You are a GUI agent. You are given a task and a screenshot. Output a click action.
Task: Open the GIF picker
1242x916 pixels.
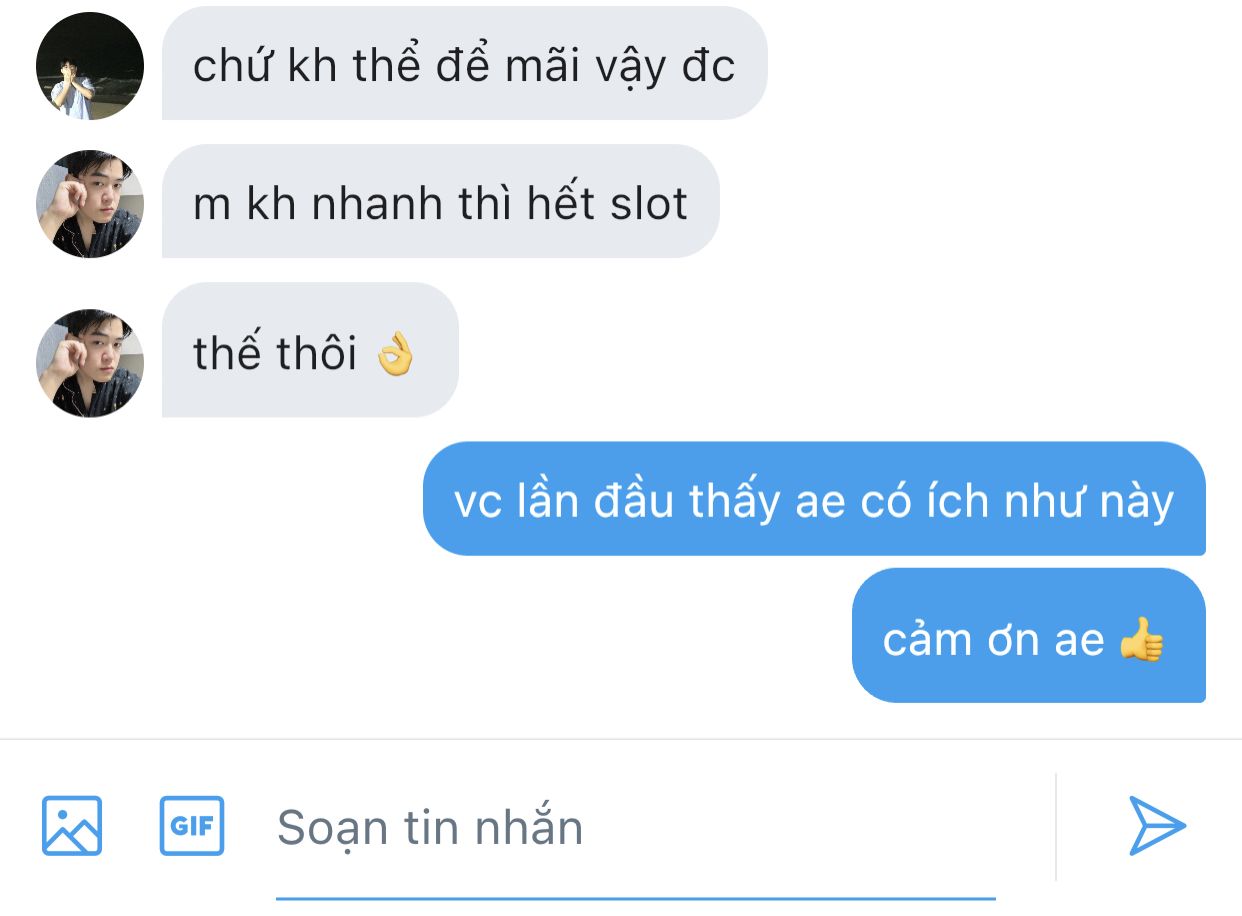(192, 826)
